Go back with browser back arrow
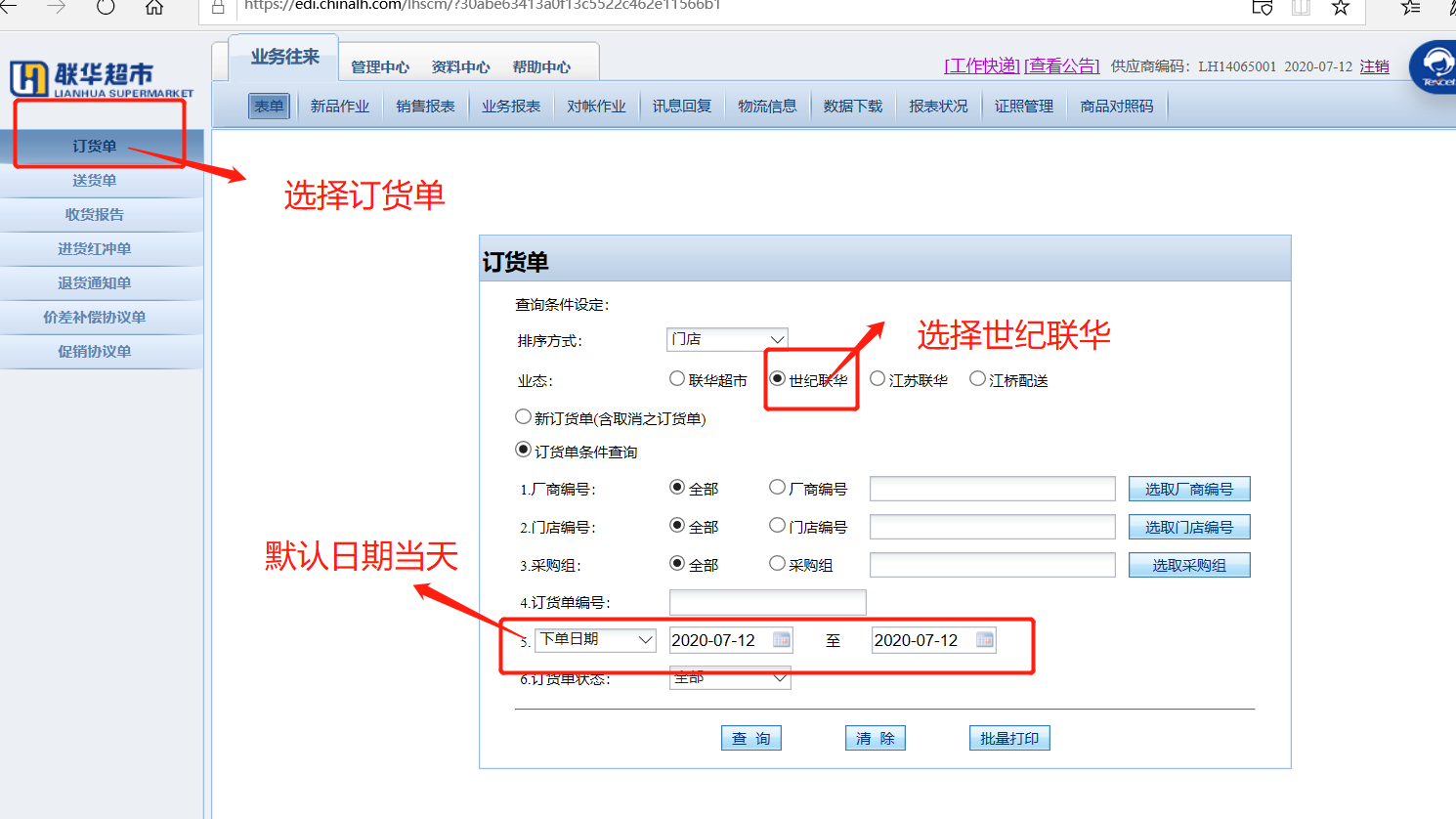 click(9, 7)
